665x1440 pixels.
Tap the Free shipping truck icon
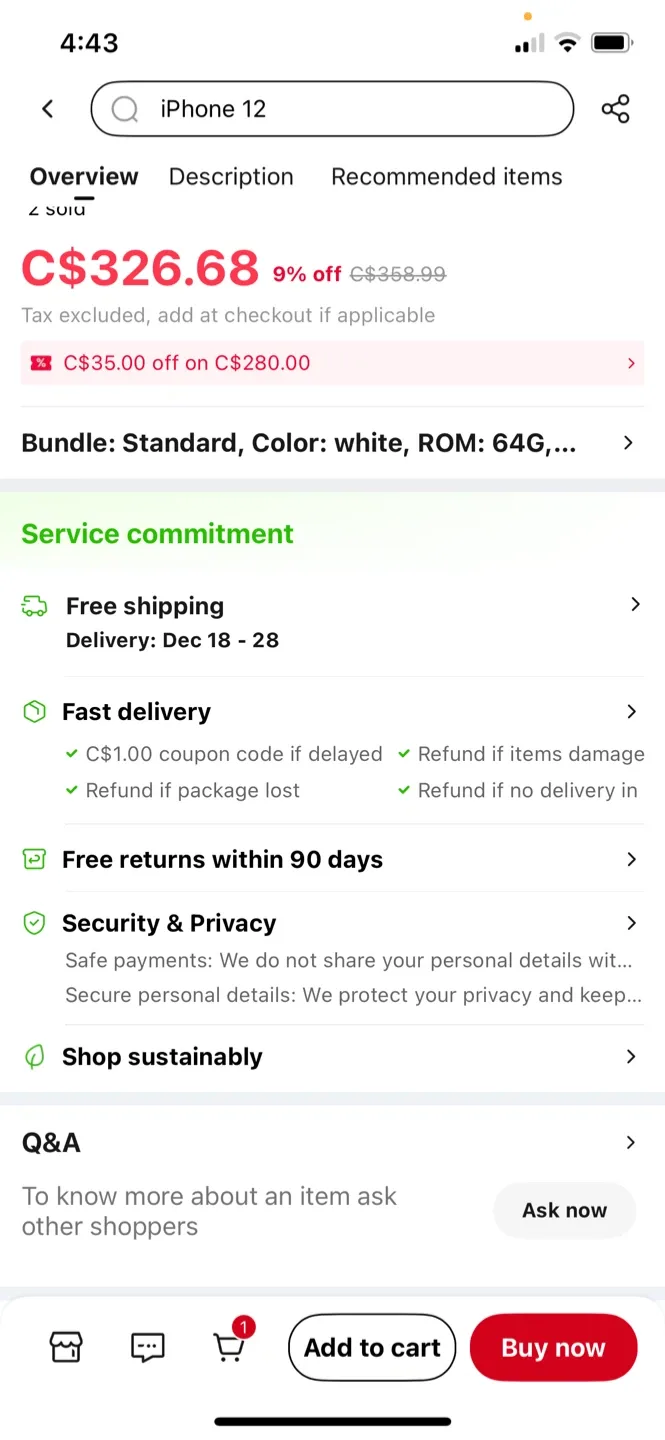[34, 606]
